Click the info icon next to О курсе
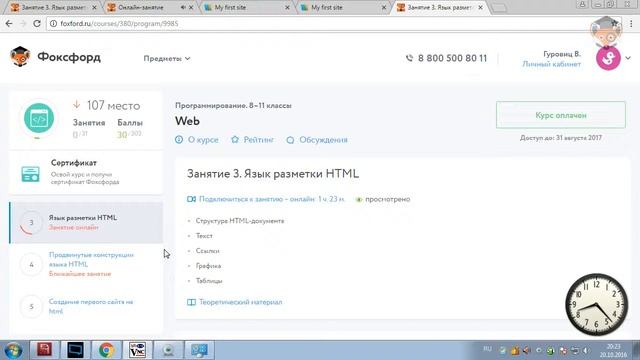This screenshot has width=640, height=360. tap(179, 140)
